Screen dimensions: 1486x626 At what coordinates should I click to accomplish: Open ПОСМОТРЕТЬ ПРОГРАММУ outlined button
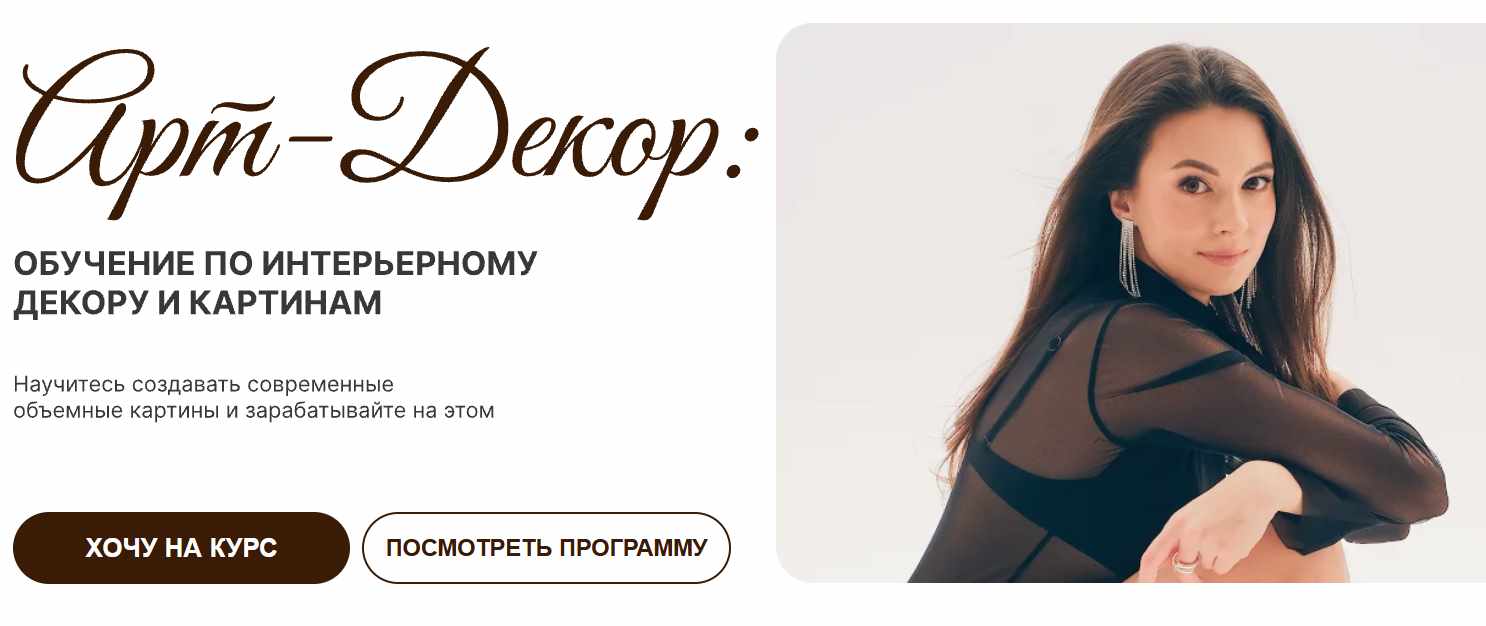pos(546,548)
